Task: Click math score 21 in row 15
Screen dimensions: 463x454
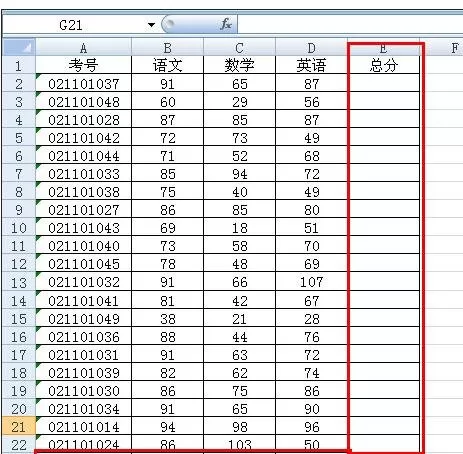Action: point(240,318)
